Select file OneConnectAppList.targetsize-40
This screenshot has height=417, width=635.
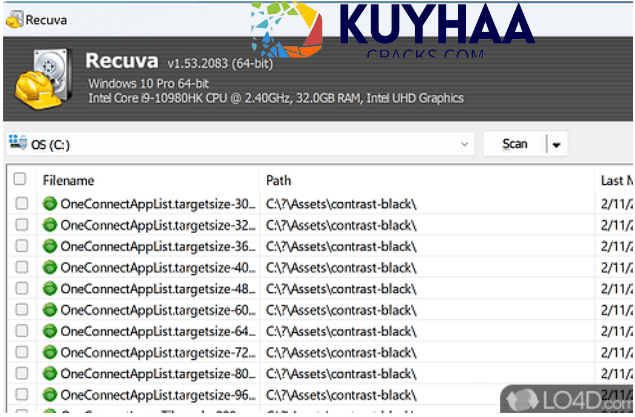coord(158,268)
